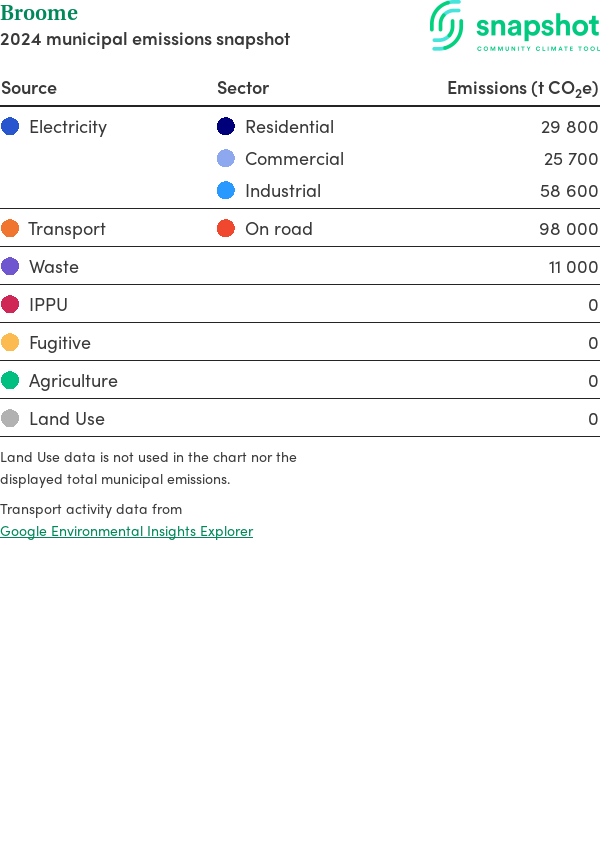Click the yellow Fugitive source dot
The height and width of the screenshot is (850, 600).
[x=10, y=343]
